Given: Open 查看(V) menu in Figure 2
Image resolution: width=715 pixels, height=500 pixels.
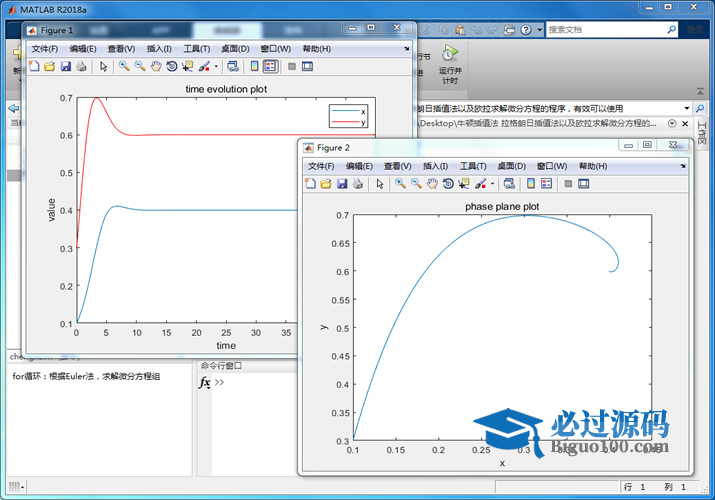Looking at the screenshot, I should (x=398, y=166).
